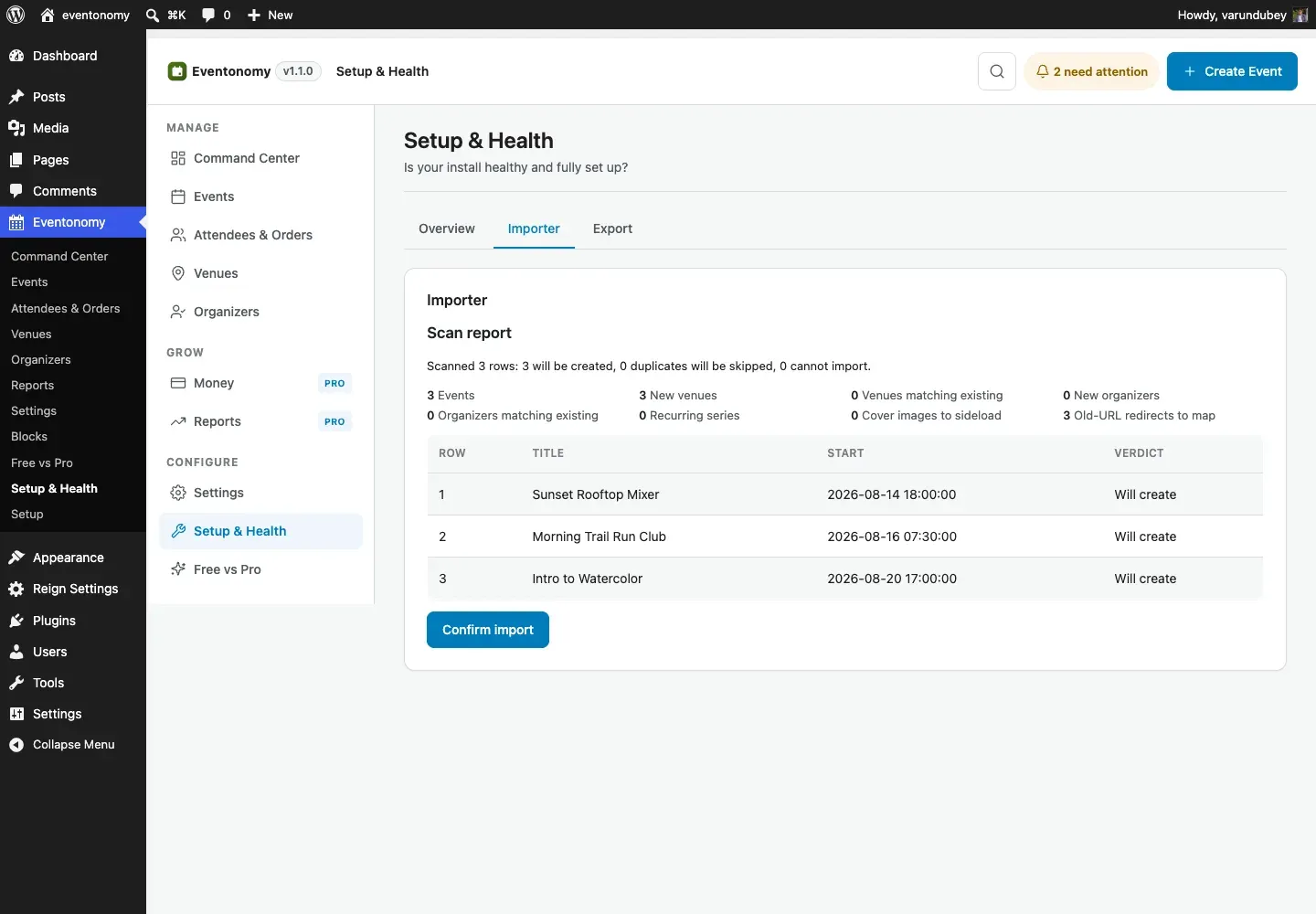Click the Users person icon
Viewport: 1316px width, 914px height.
16,652
